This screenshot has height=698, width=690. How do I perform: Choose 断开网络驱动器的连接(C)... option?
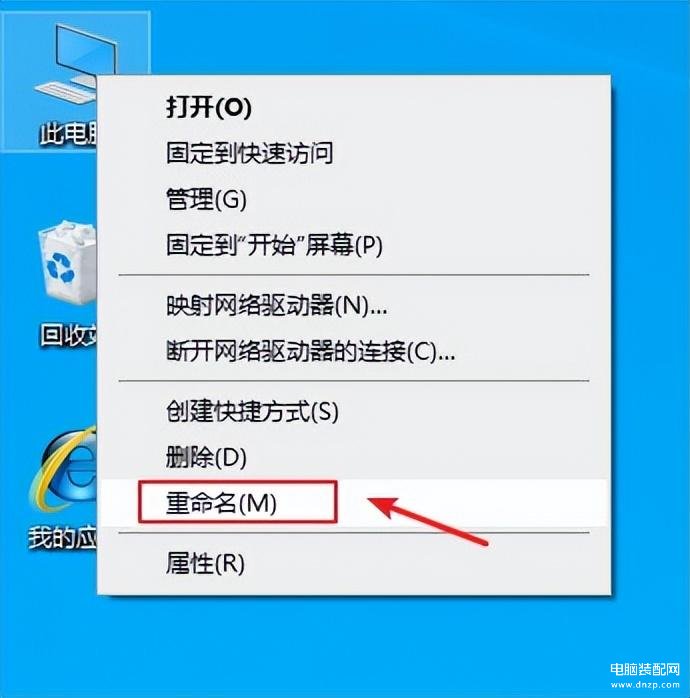point(310,352)
